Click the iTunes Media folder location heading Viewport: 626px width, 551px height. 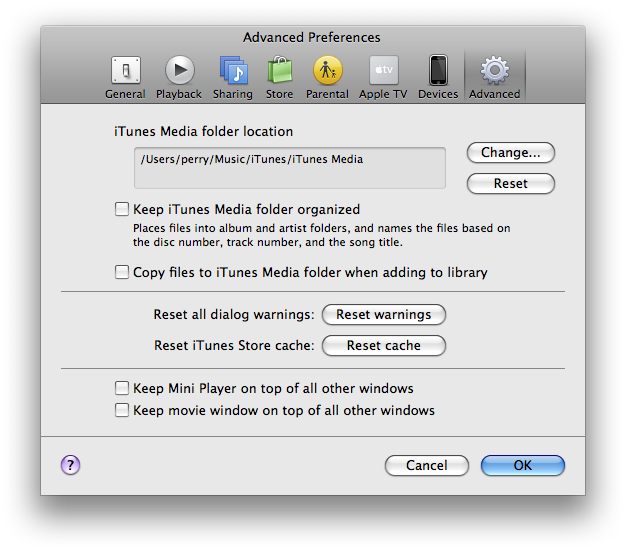[x=204, y=131]
